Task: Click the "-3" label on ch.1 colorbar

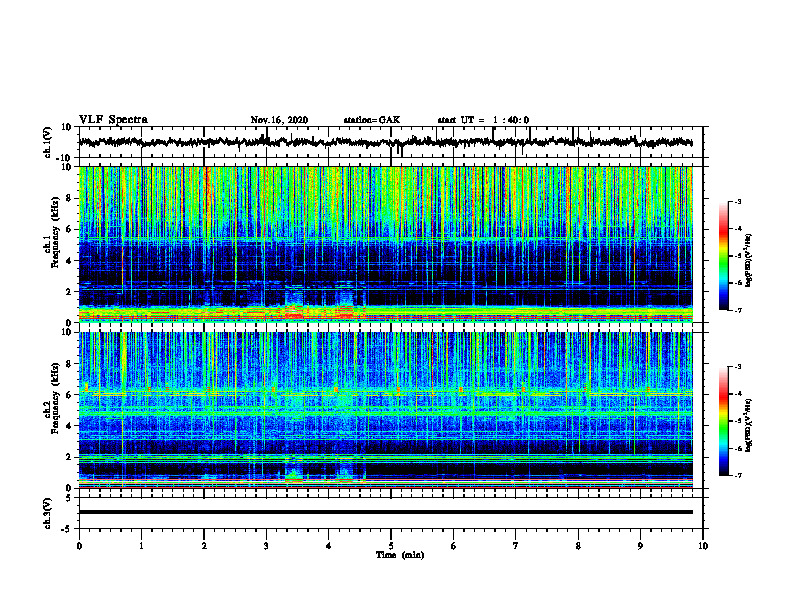Action: pos(737,201)
